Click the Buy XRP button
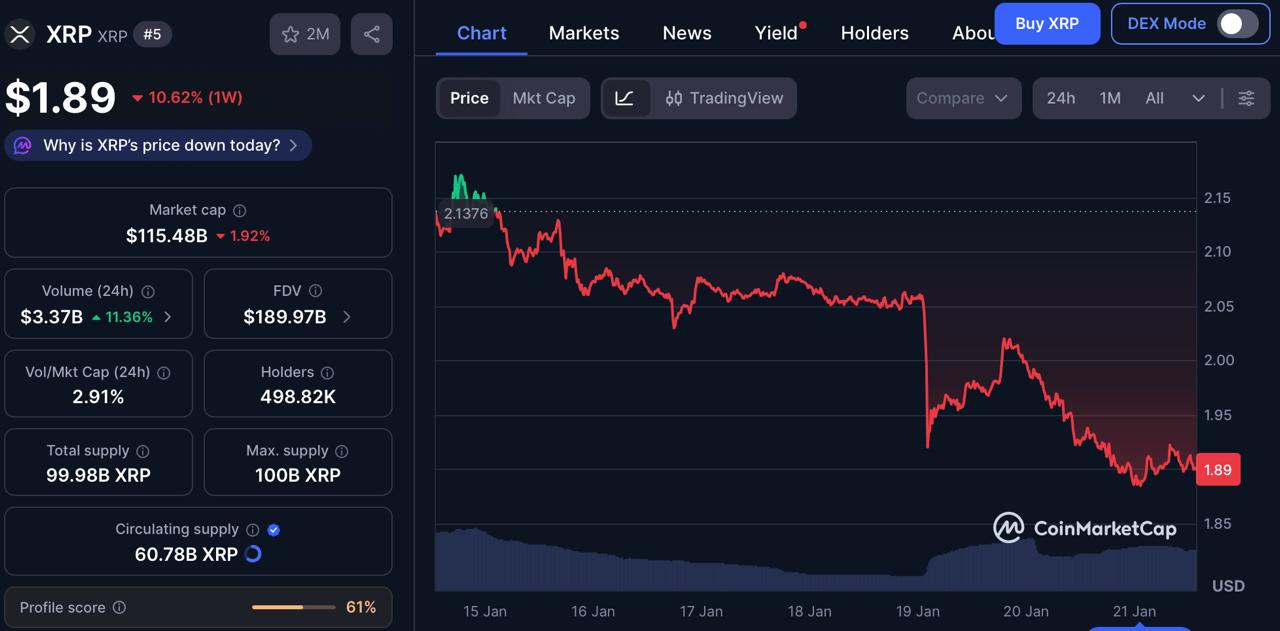The width and height of the screenshot is (1280, 631). [1047, 23]
